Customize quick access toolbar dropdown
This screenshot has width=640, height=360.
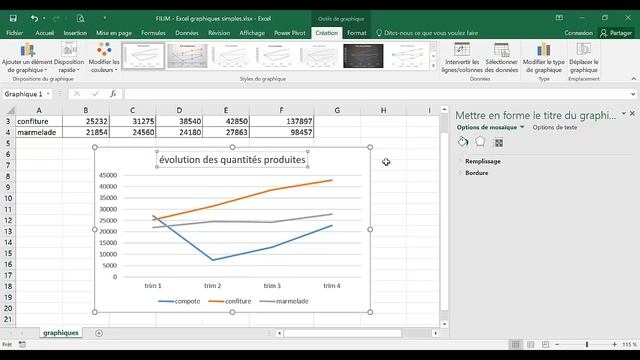[x=105, y=18]
